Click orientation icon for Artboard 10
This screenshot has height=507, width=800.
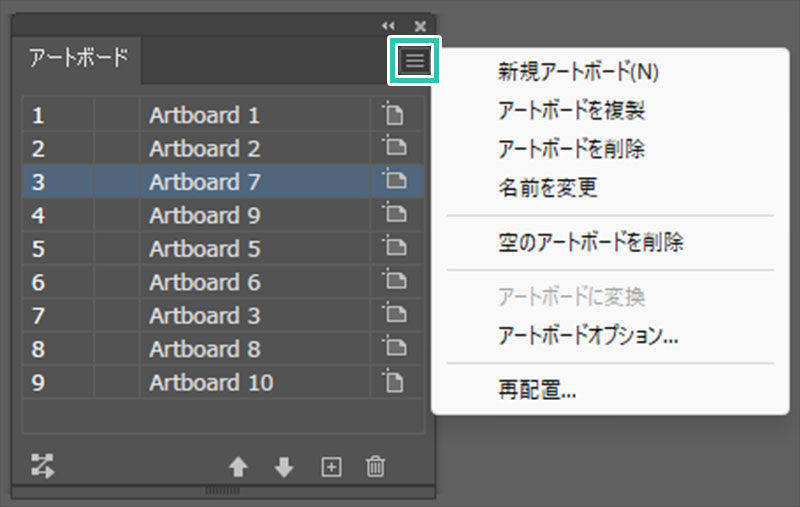(x=395, y=382)
